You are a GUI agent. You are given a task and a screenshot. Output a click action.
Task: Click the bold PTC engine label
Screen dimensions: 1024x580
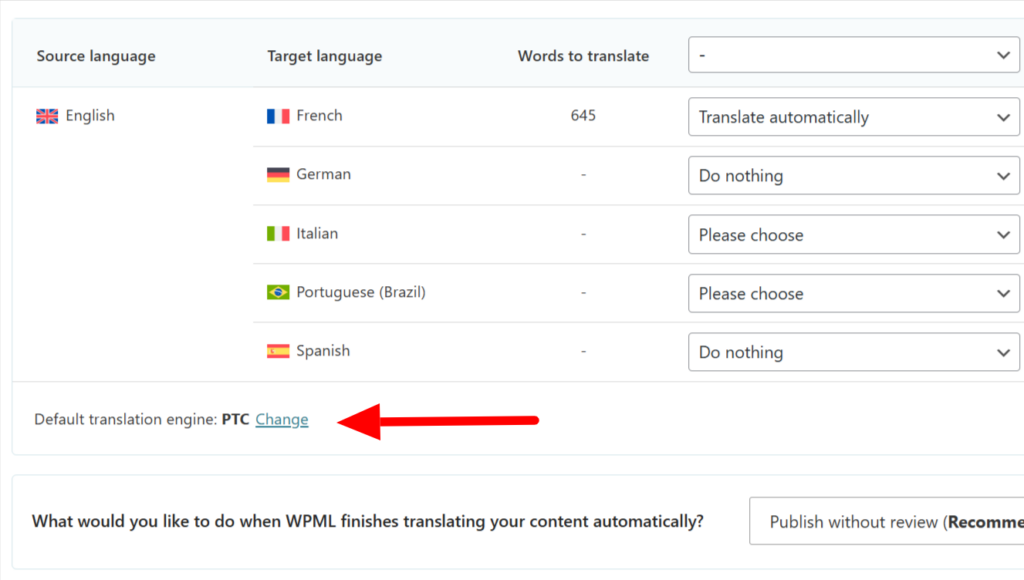click(234, 419)
